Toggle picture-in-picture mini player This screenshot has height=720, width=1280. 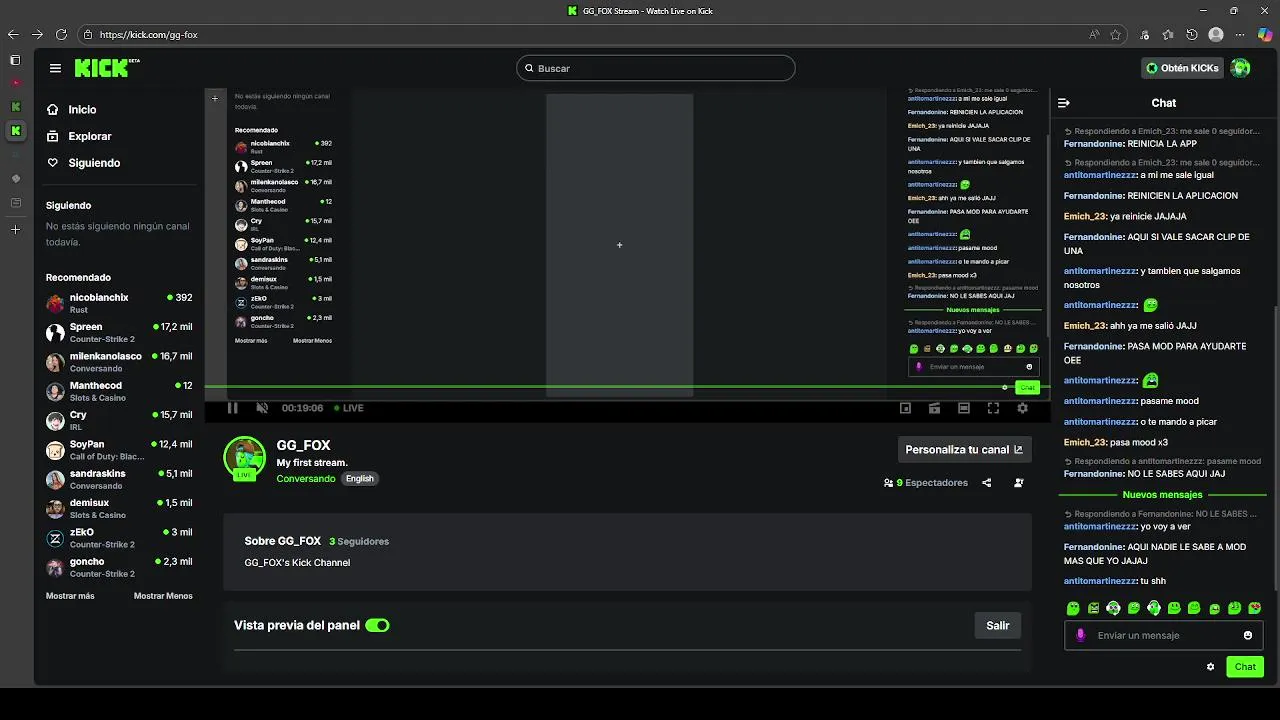[x=905, y=408]
